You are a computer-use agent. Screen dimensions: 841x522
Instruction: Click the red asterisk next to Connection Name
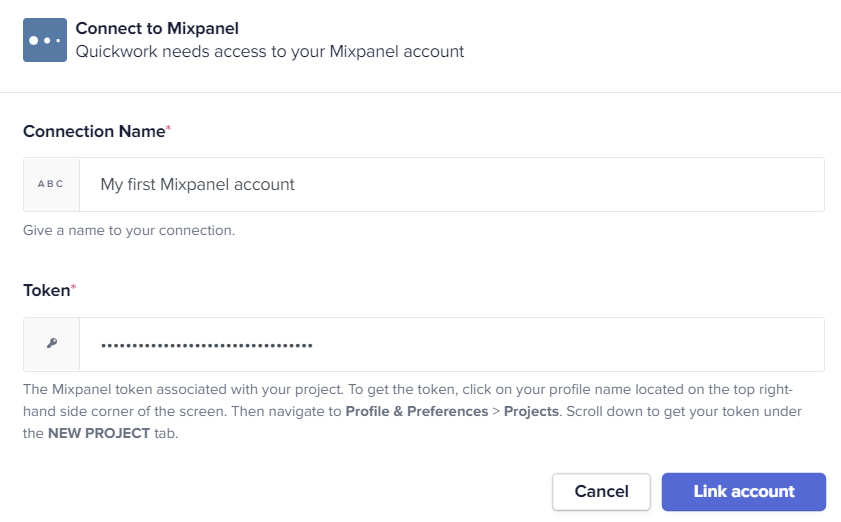(168, 128)
